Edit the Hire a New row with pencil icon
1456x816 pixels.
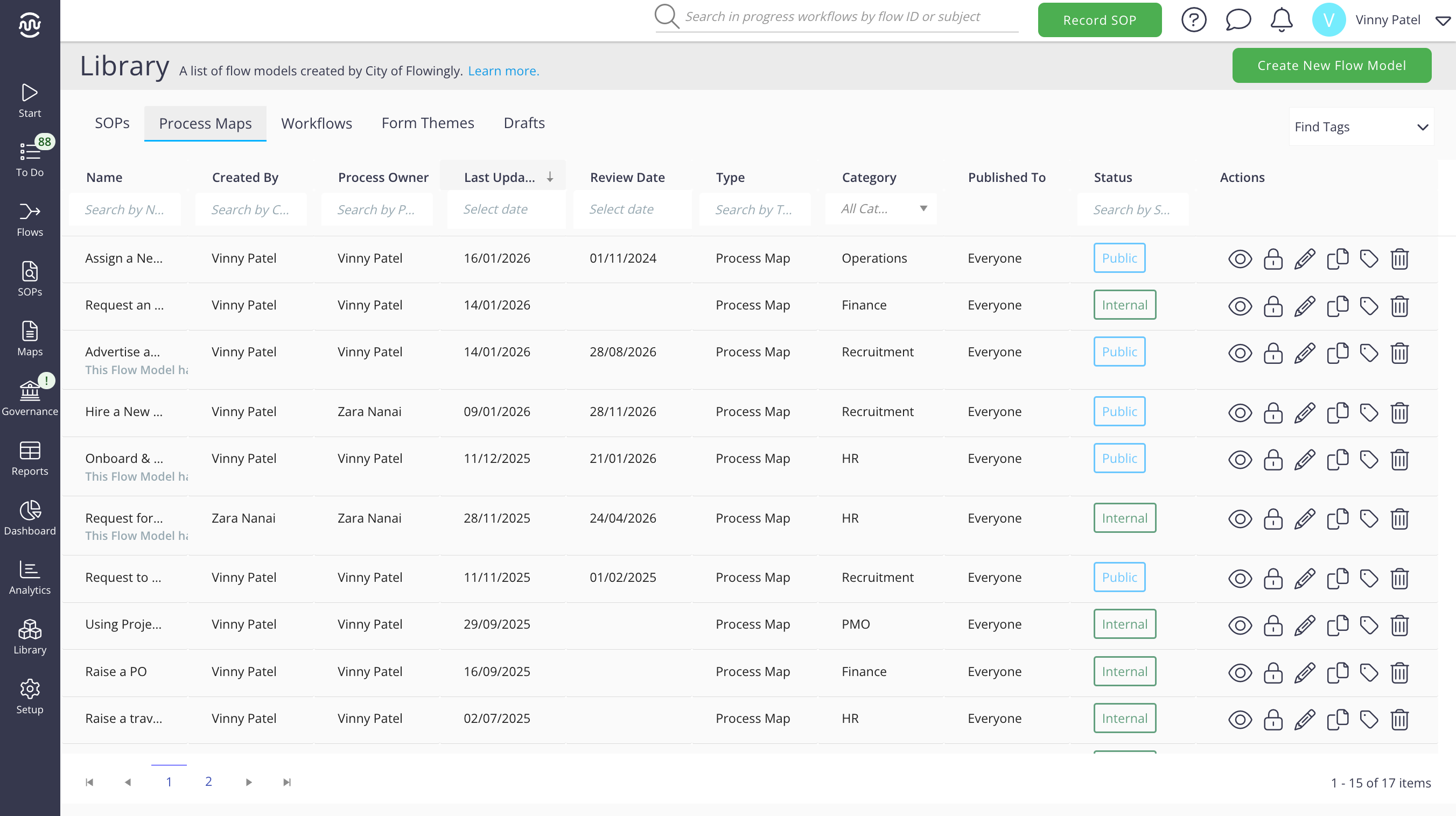(x=1305, y=412)
